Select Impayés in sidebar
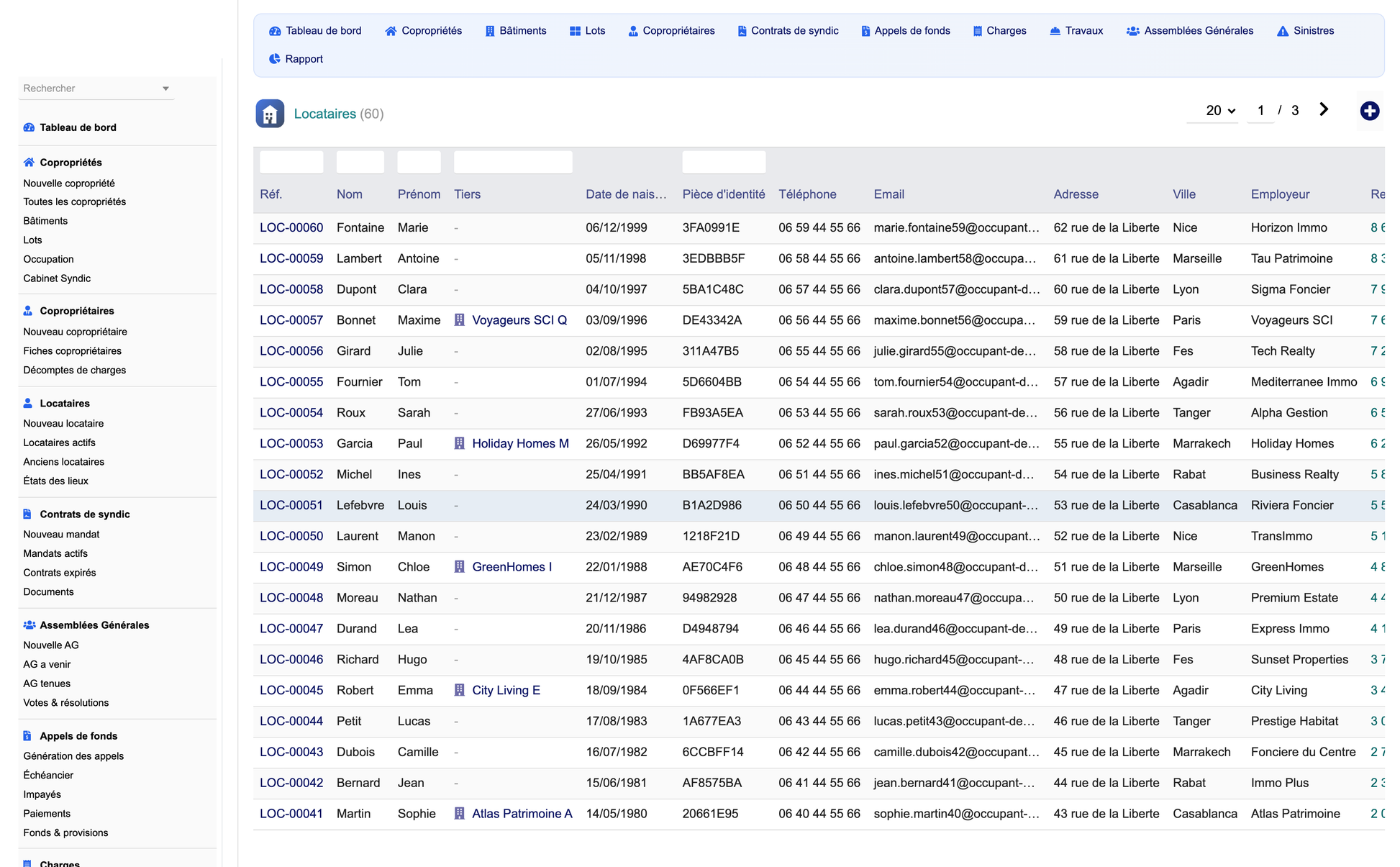The height and width of the screenshot is (867, 1400). coord(42,795)
